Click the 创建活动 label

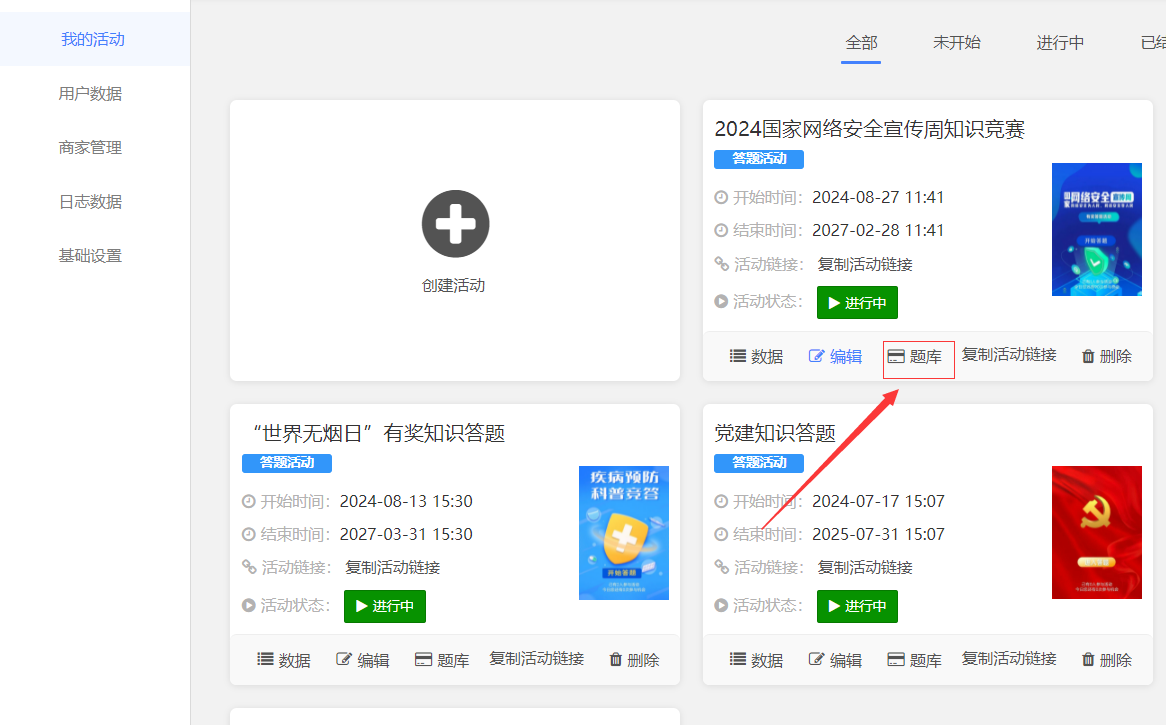point(454,286)
